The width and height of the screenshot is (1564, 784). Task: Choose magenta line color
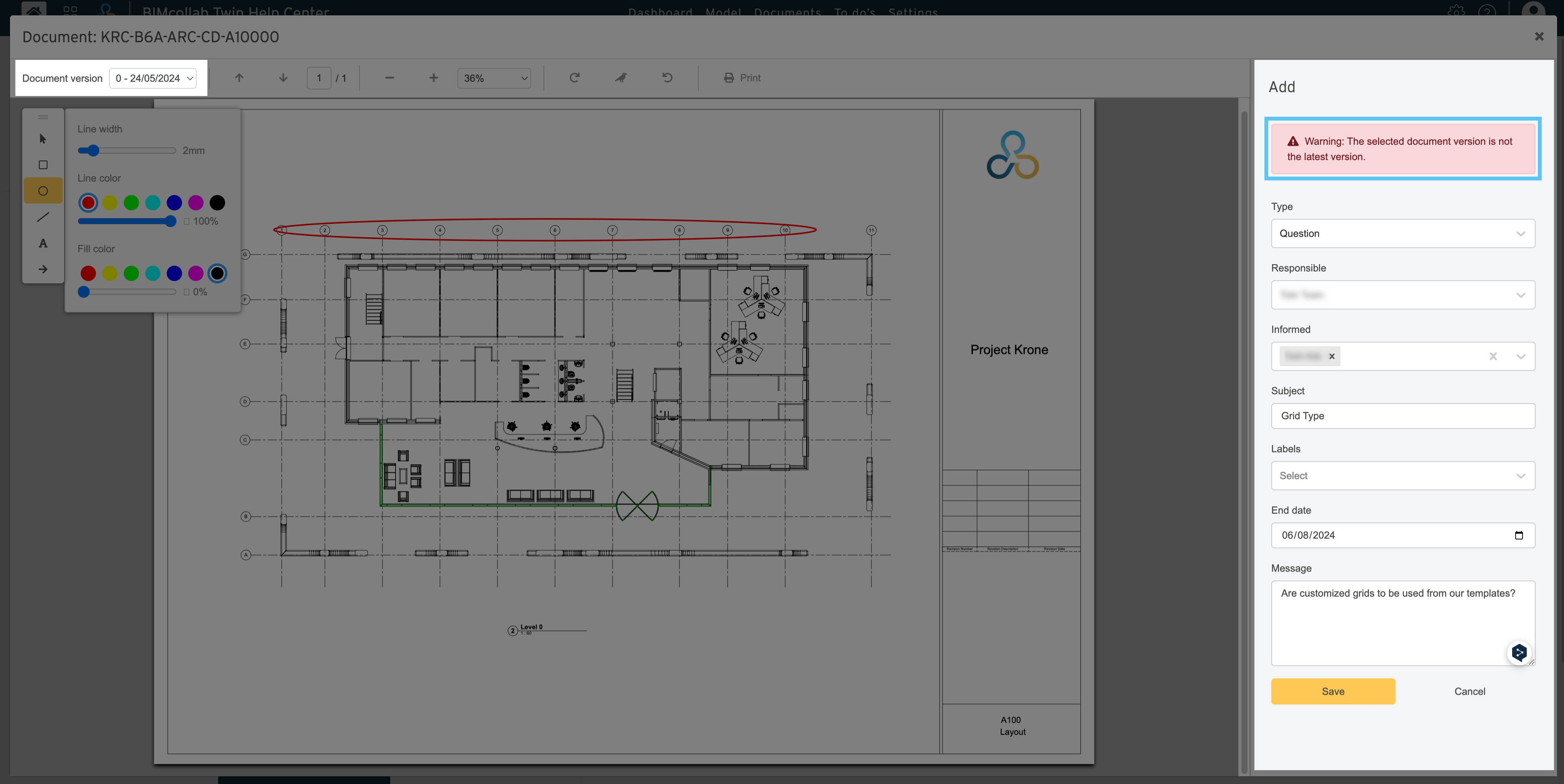click(195, 203)
